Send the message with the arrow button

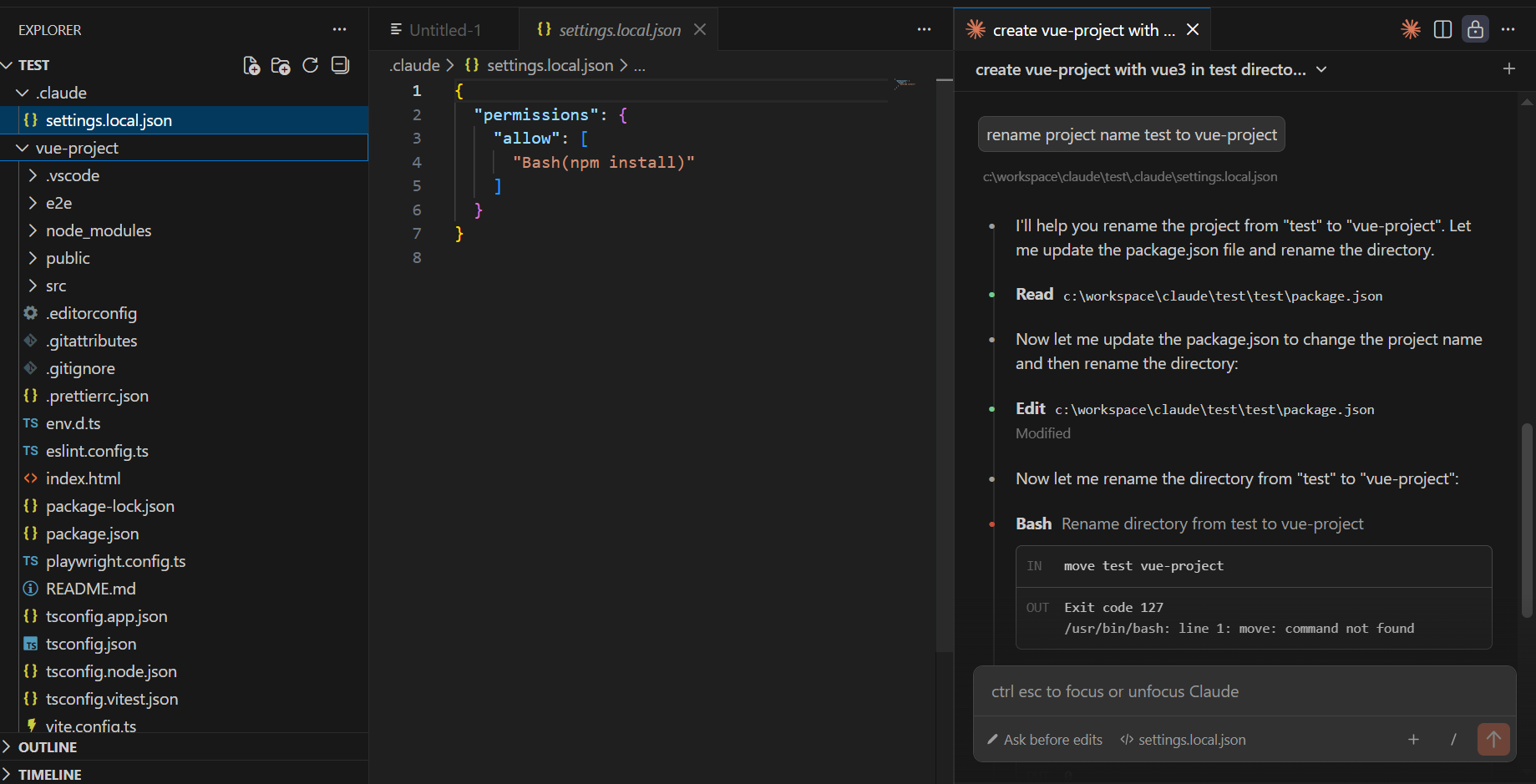(1493, 739)
